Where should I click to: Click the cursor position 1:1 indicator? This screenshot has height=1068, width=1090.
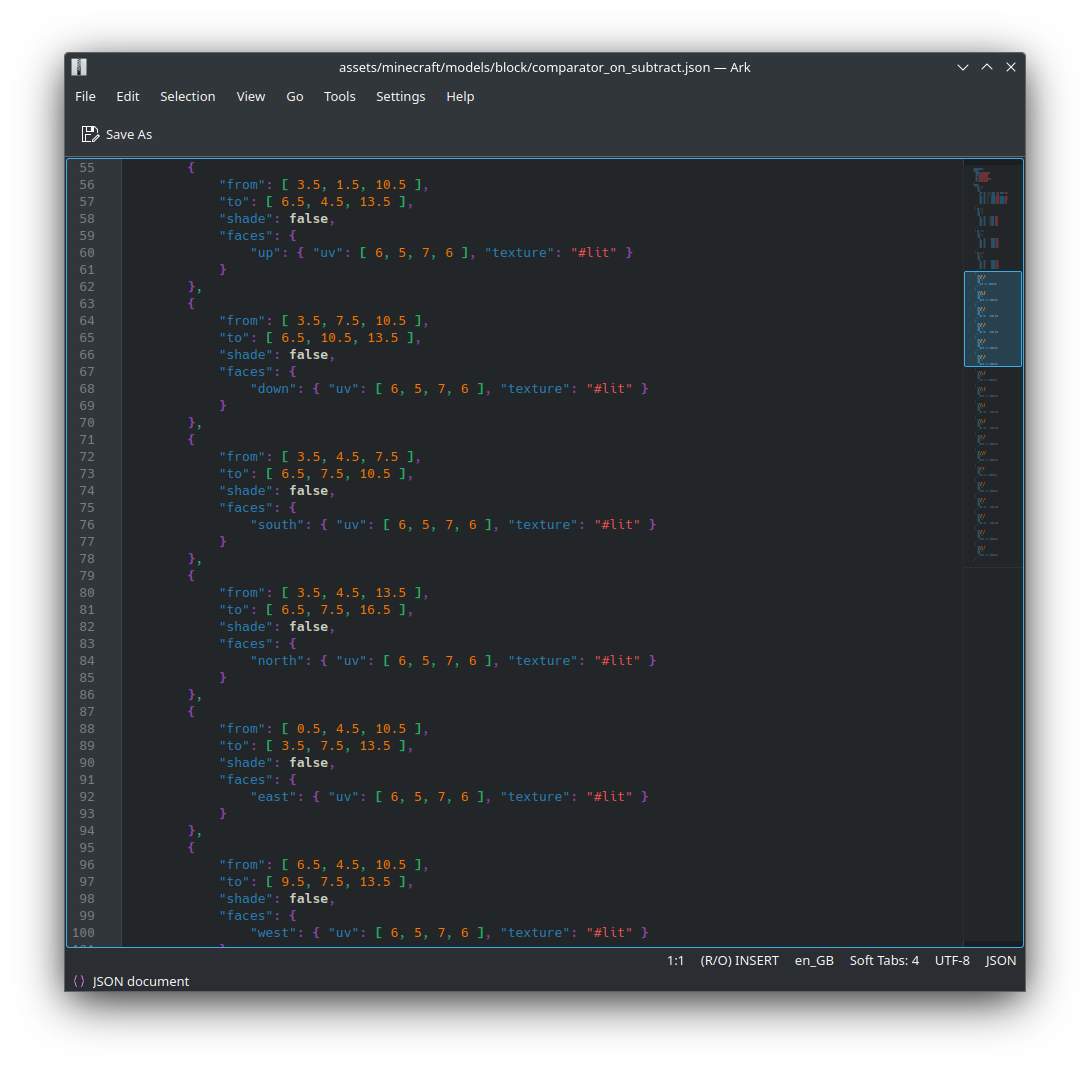tap(676, 960)
